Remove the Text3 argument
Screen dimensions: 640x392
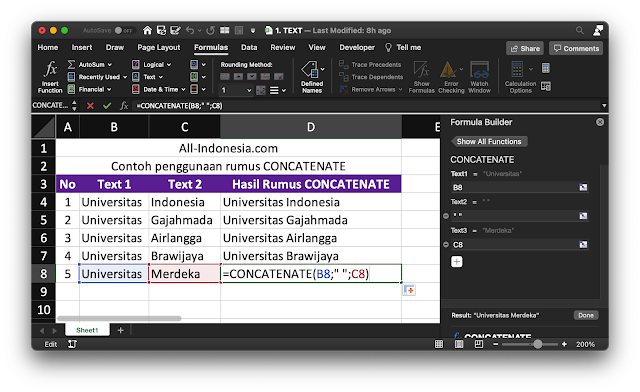tap(446, 245)
